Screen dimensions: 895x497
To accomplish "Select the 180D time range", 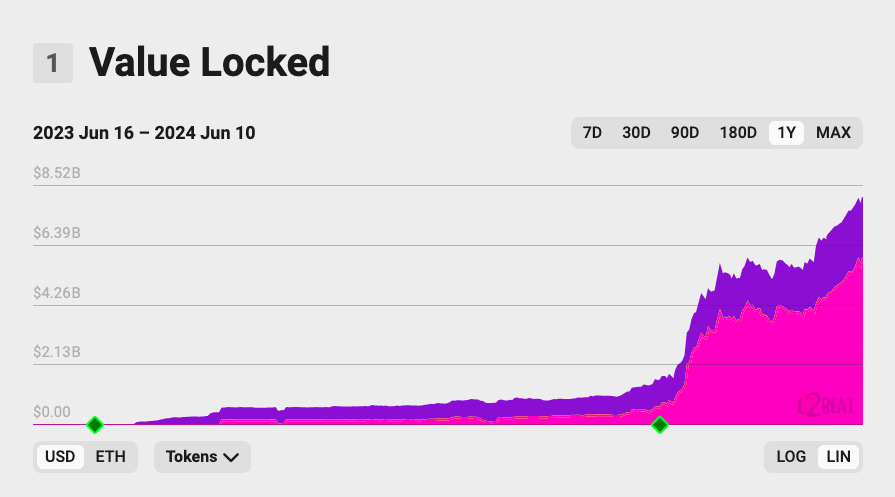I will pyautogui.click(x=738, y=133).
